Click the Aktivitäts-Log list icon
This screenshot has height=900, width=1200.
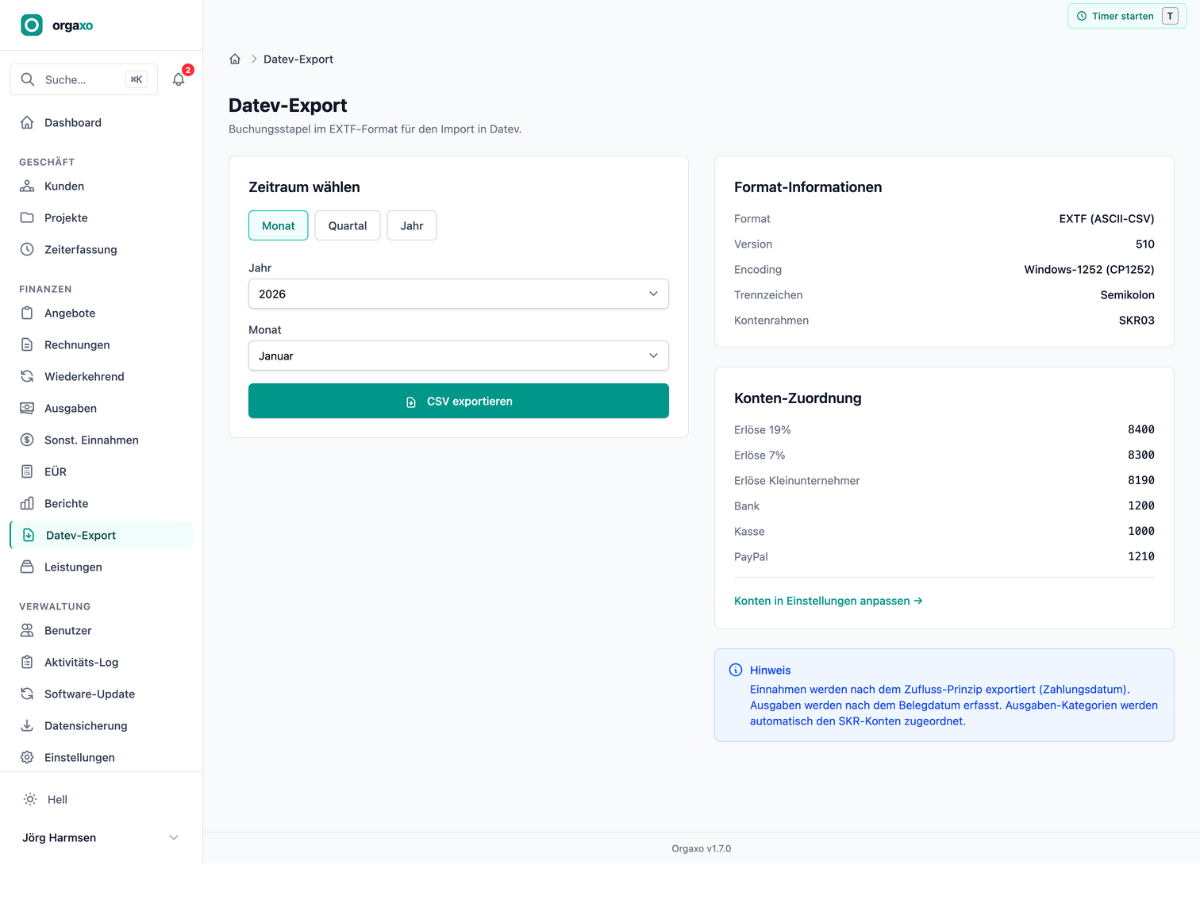[27, 662]
